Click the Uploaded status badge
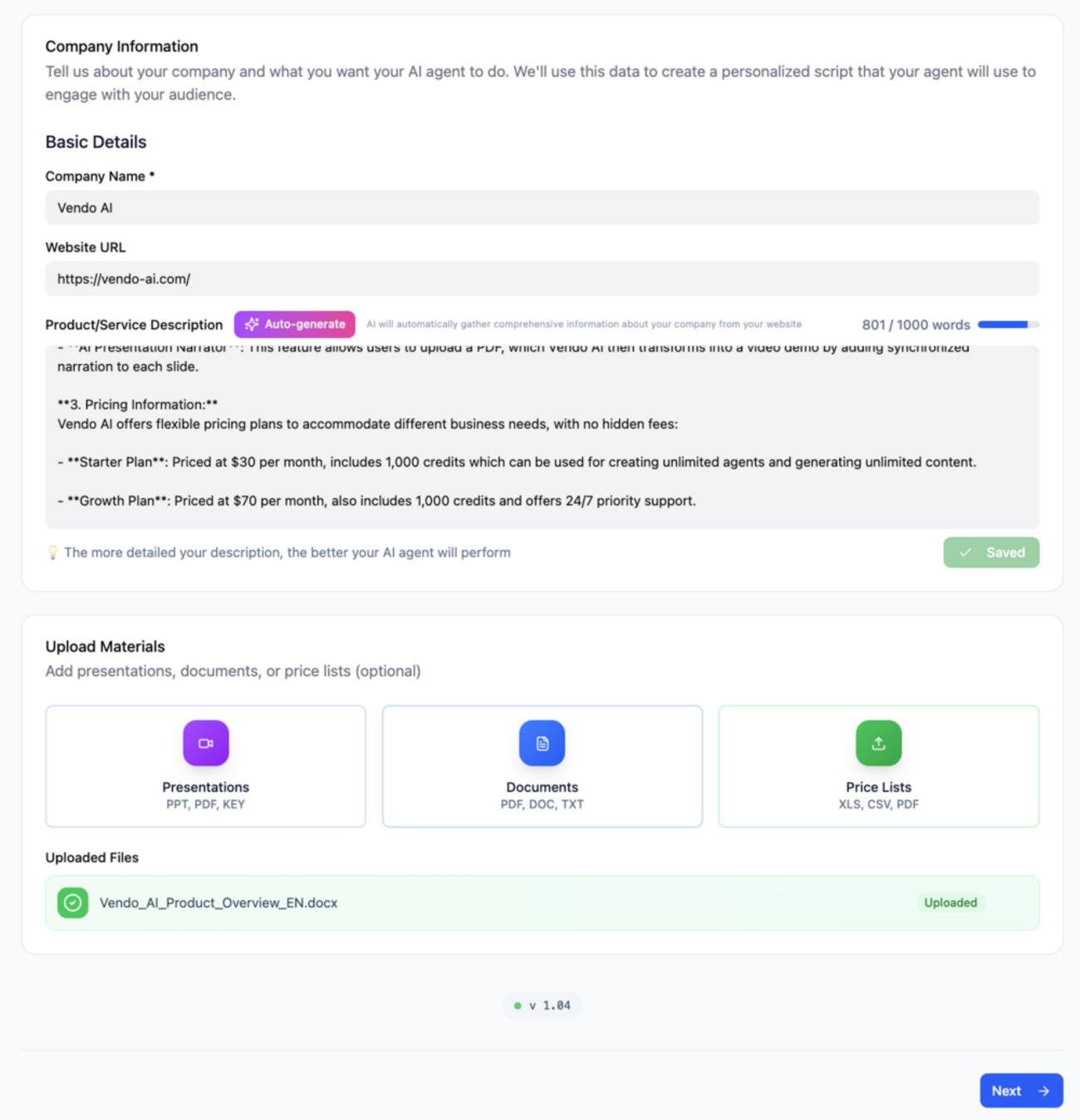The image size is (1080, 1120). pyautogui.click(x=950, y=902)
